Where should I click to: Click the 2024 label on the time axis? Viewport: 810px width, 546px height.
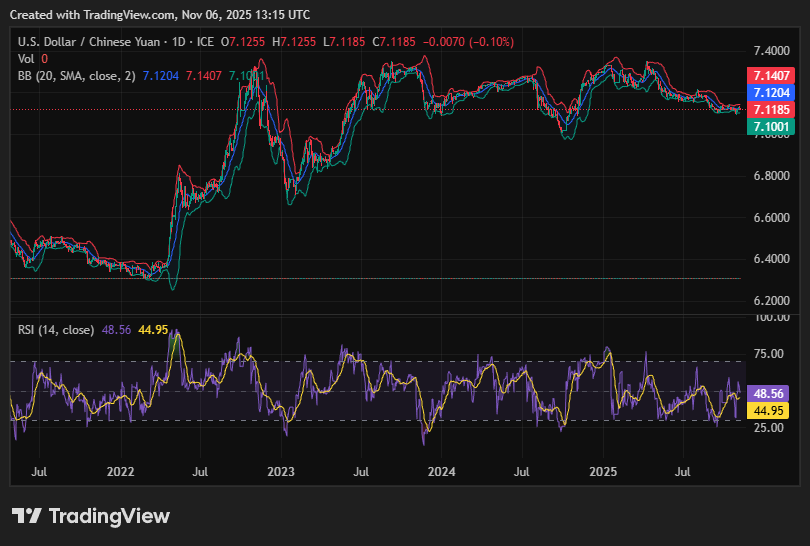tap(442, 470)
